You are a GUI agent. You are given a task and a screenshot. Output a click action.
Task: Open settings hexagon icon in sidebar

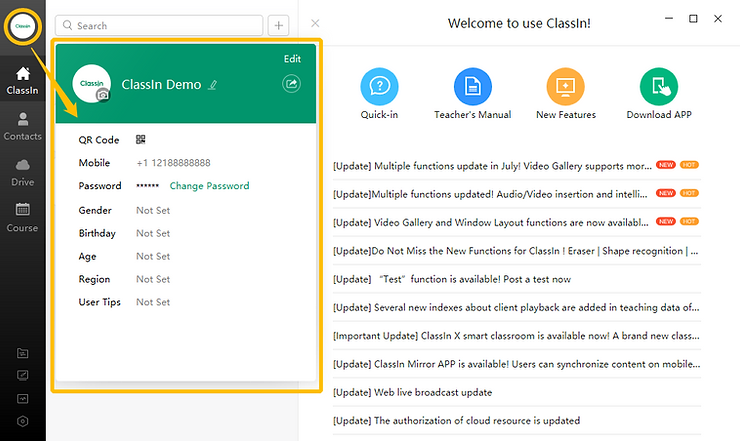click(22, 422)
